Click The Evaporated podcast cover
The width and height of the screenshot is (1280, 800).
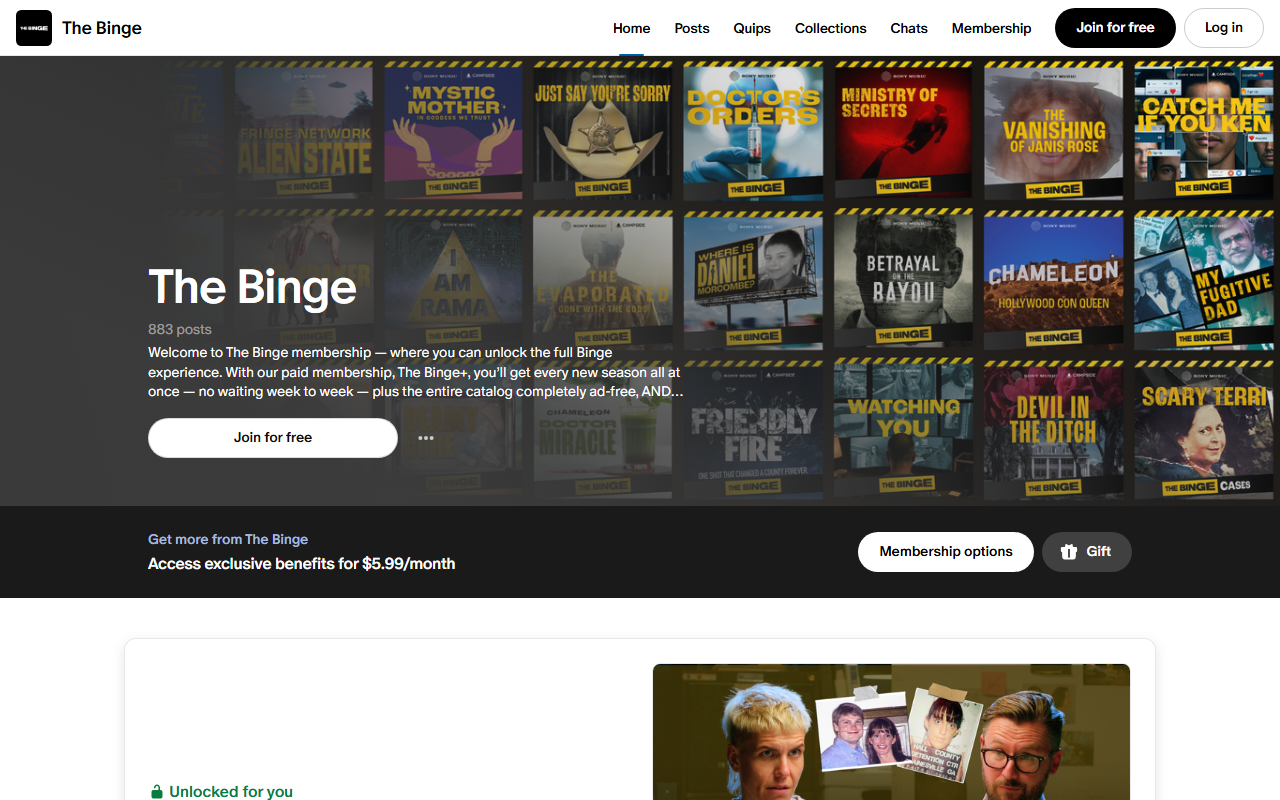click(603, 280)
